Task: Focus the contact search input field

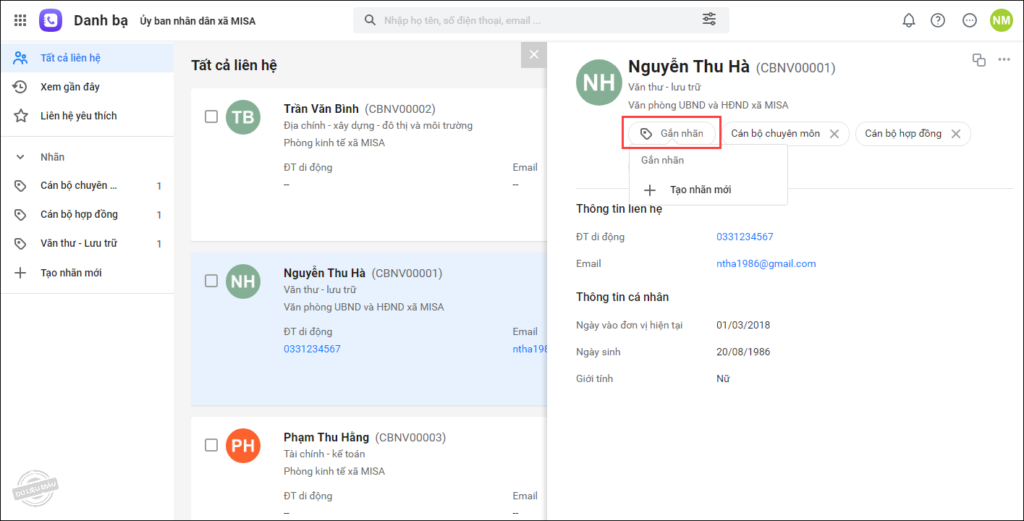Action: 530,20
